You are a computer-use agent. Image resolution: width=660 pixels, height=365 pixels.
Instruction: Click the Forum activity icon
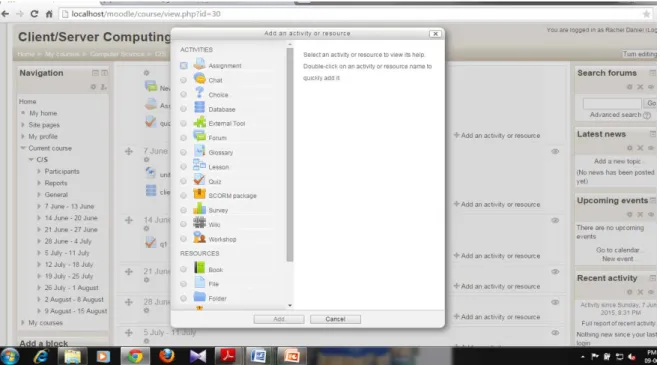(199, 137)
